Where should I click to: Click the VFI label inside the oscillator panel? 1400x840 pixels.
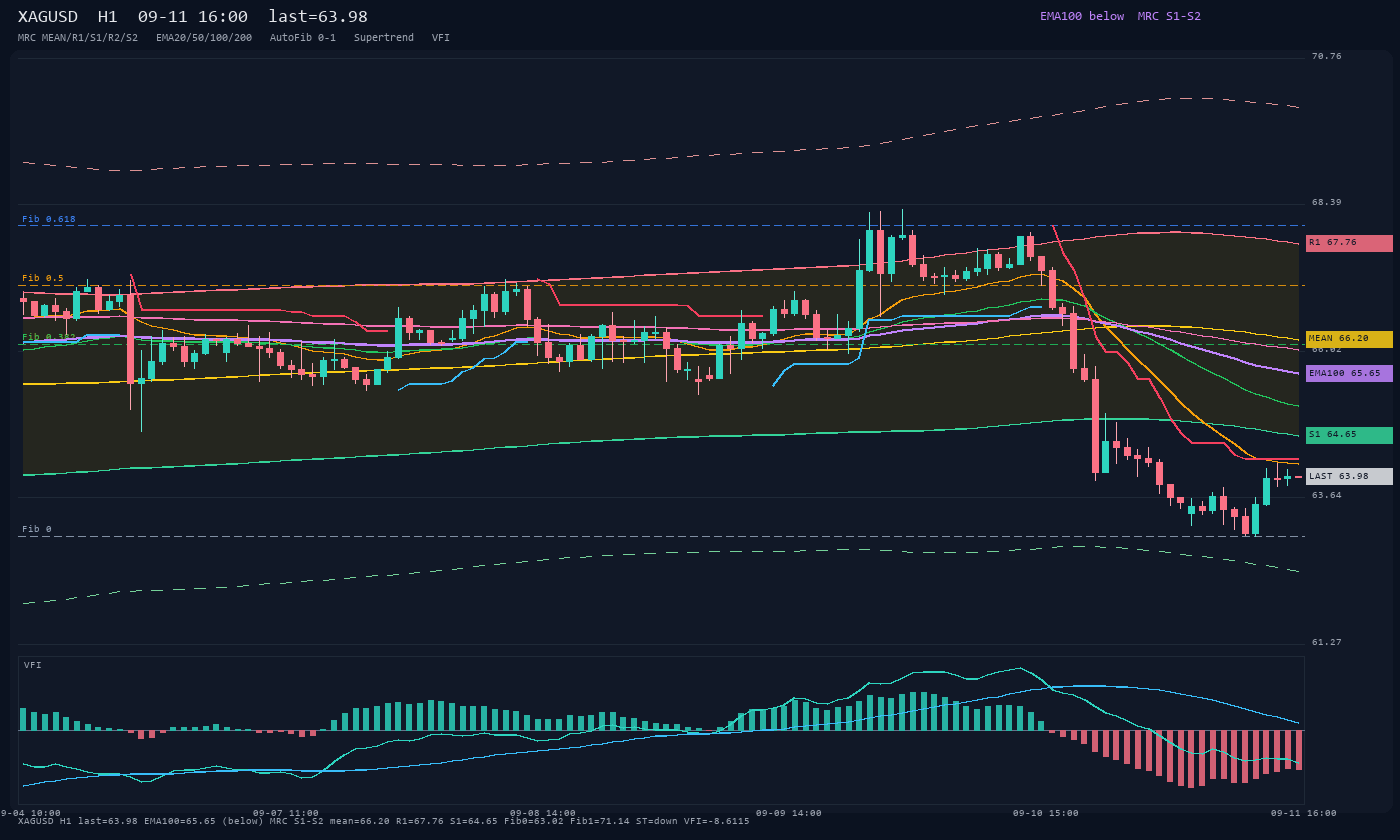(x=33, y=665)
